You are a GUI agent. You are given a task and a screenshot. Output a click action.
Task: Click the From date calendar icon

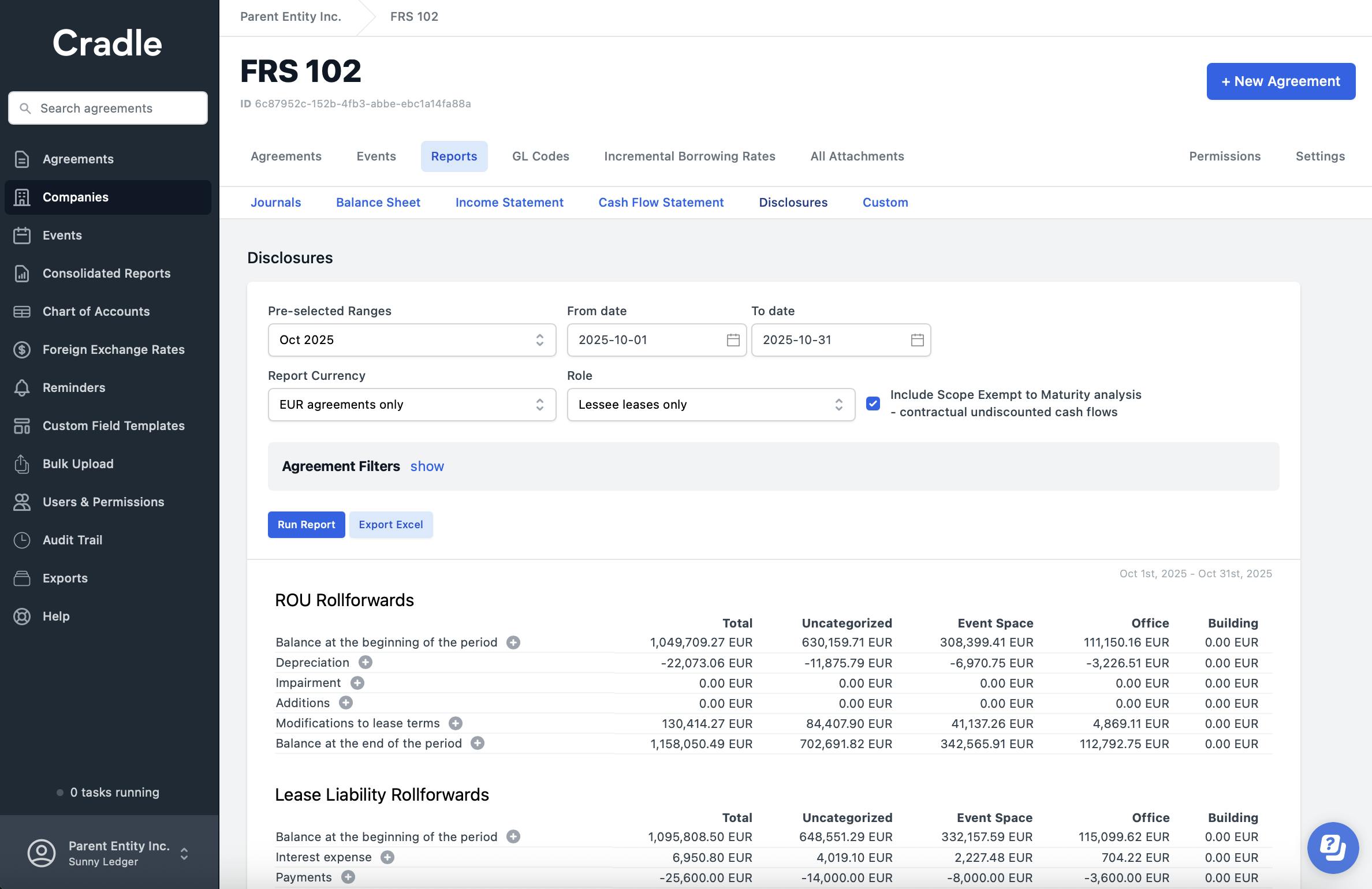pos(733,340)
